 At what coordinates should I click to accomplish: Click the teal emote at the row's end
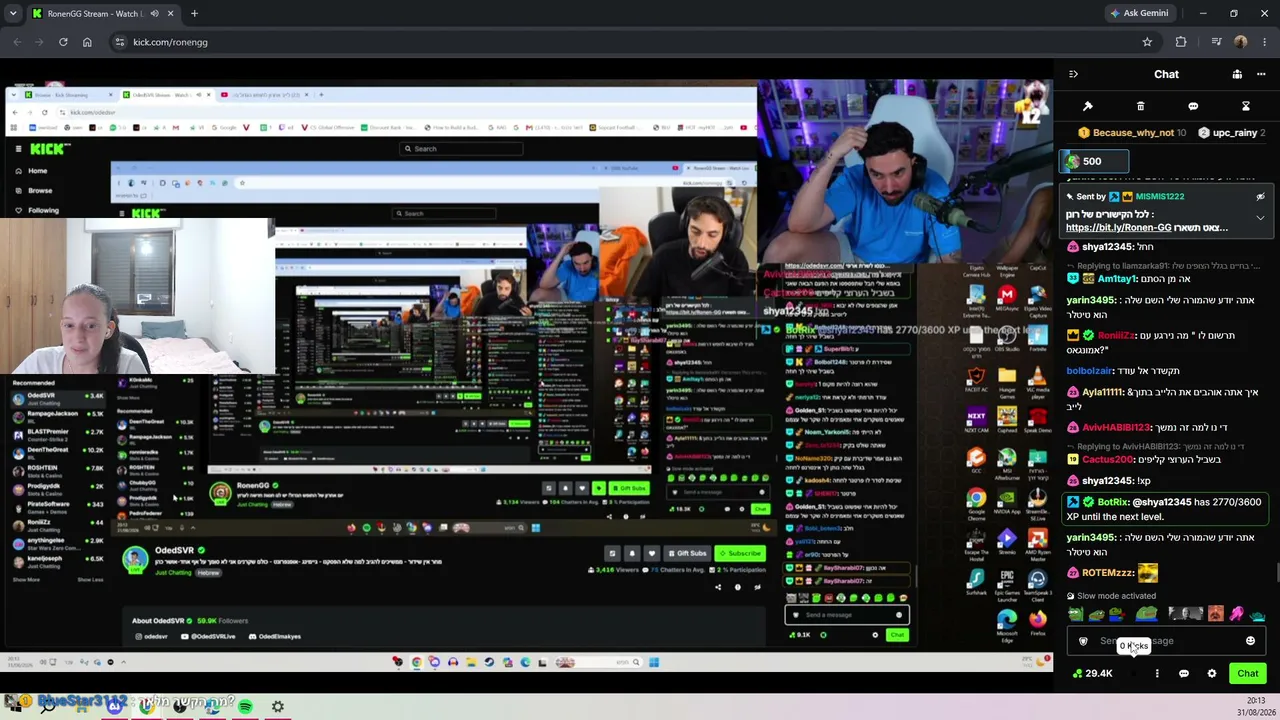[x=1258, y=614]
